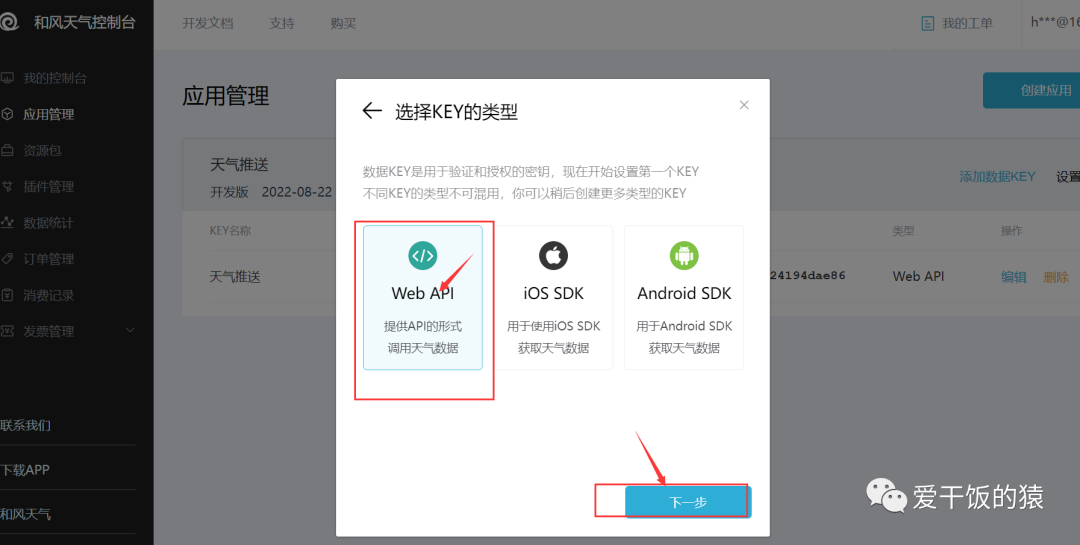The height and width of the screenshot is (545, 1080).
Task: Select the iOS SDK key type card
Action: (x=553, y=298)
